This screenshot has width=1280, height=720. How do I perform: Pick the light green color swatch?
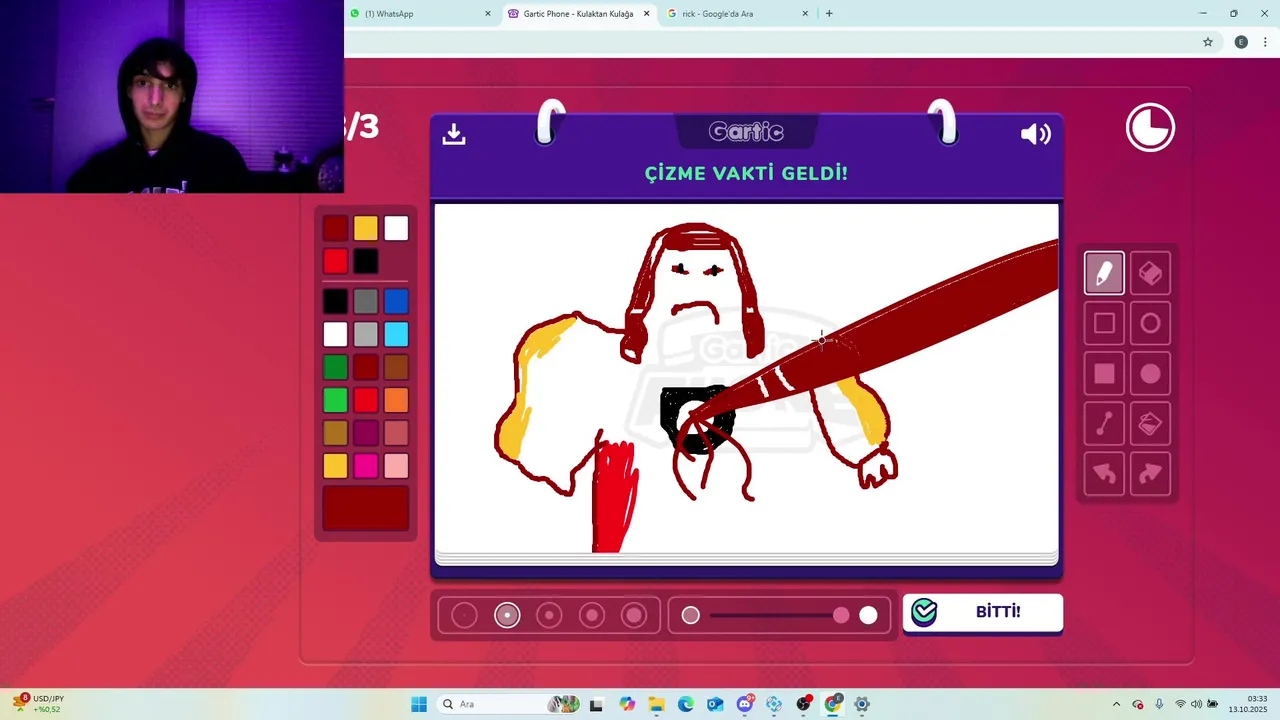(x=336, y=400)
